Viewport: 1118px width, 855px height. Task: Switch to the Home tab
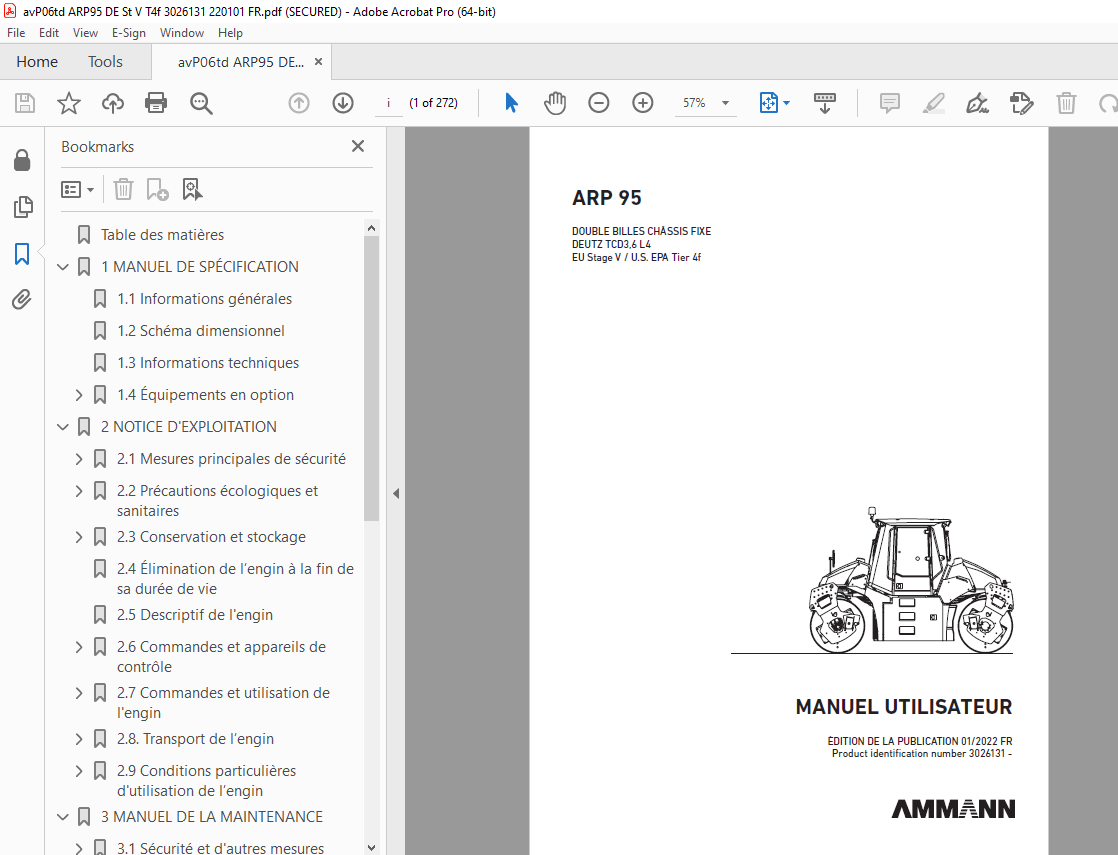(x=37, y=62)
